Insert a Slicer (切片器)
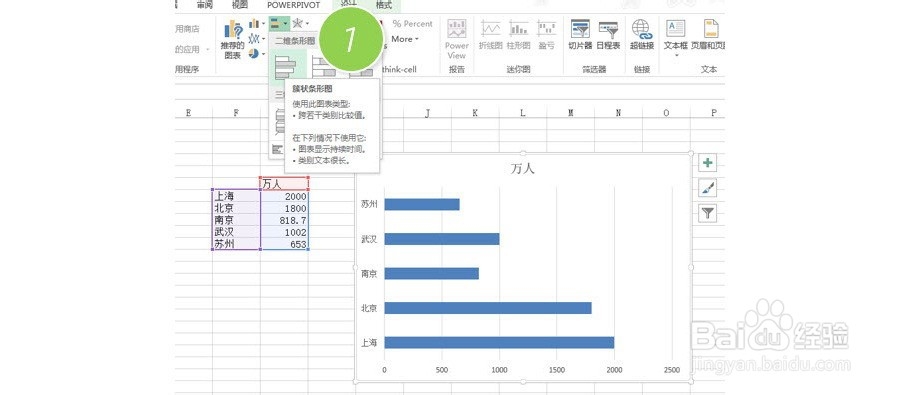 point(580,34)
